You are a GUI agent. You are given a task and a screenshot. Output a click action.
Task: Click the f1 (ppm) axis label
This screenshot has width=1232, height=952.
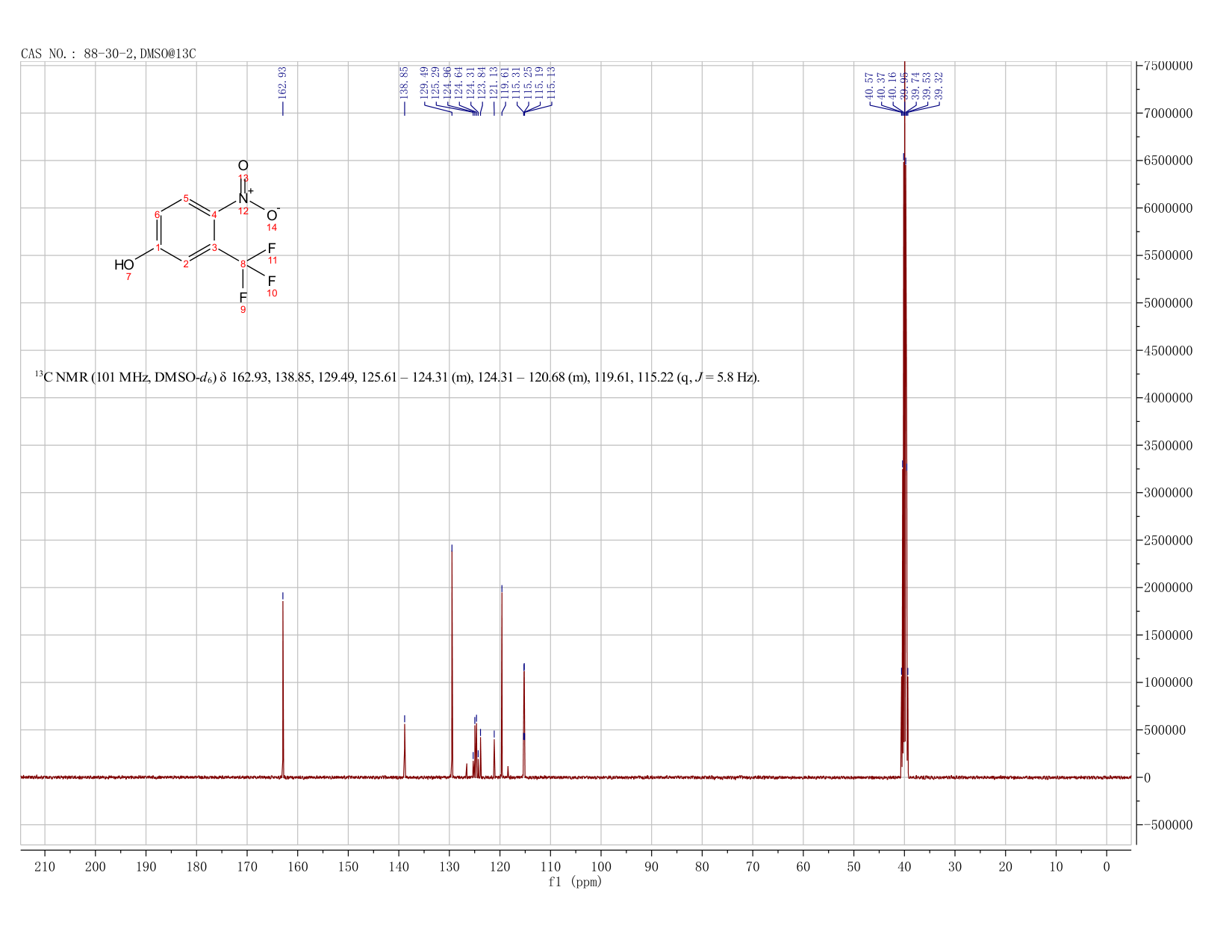575,882
